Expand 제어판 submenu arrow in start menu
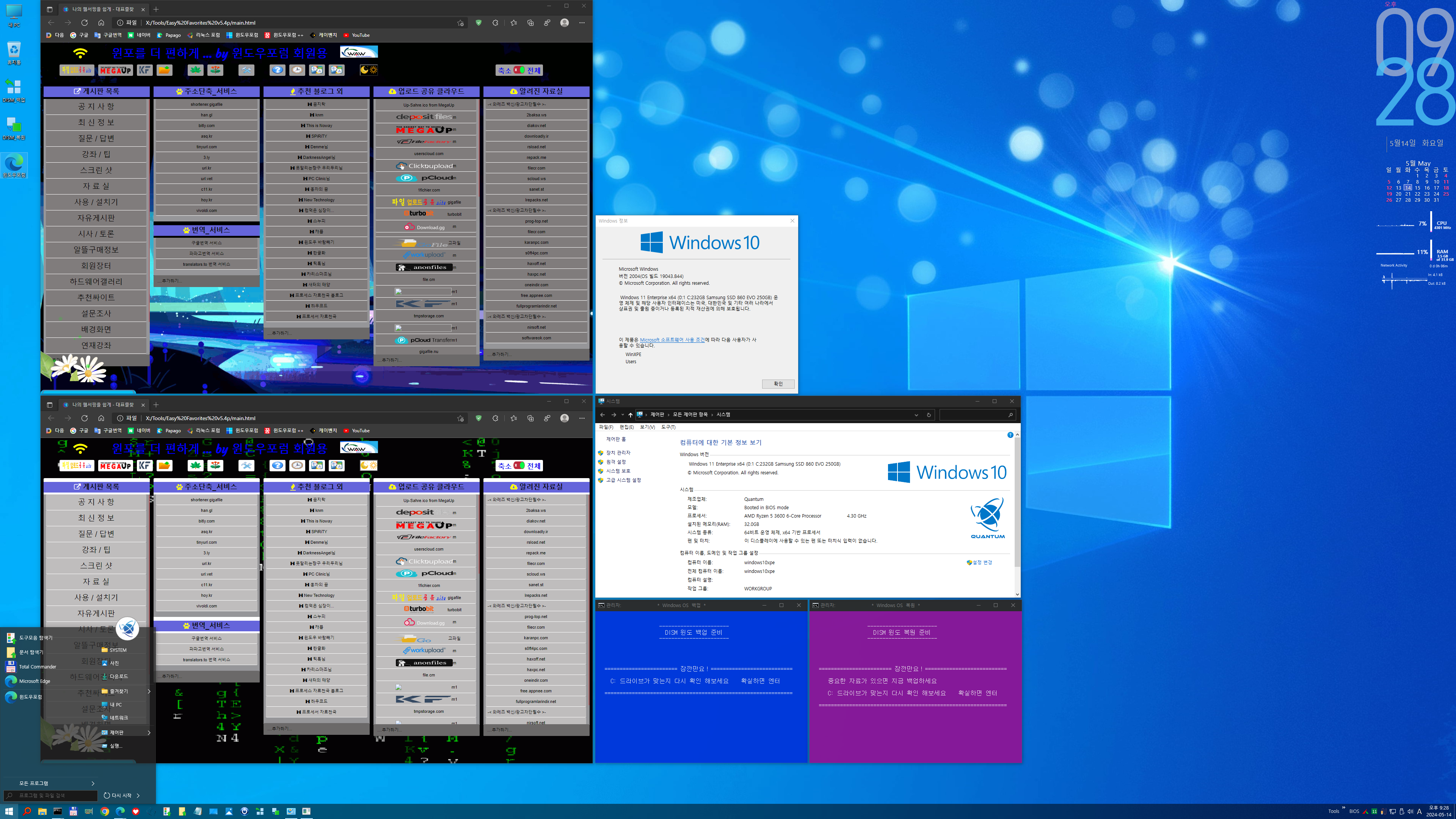This screenshot has width=1456, height=819. tap(149, 733)
